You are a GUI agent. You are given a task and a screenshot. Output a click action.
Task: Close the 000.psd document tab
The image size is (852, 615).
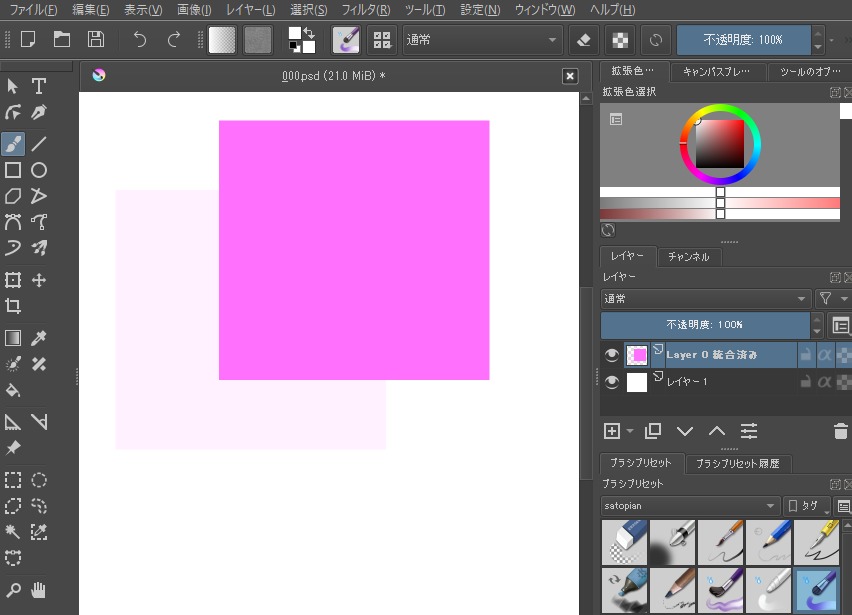click(x=569, y=76)
